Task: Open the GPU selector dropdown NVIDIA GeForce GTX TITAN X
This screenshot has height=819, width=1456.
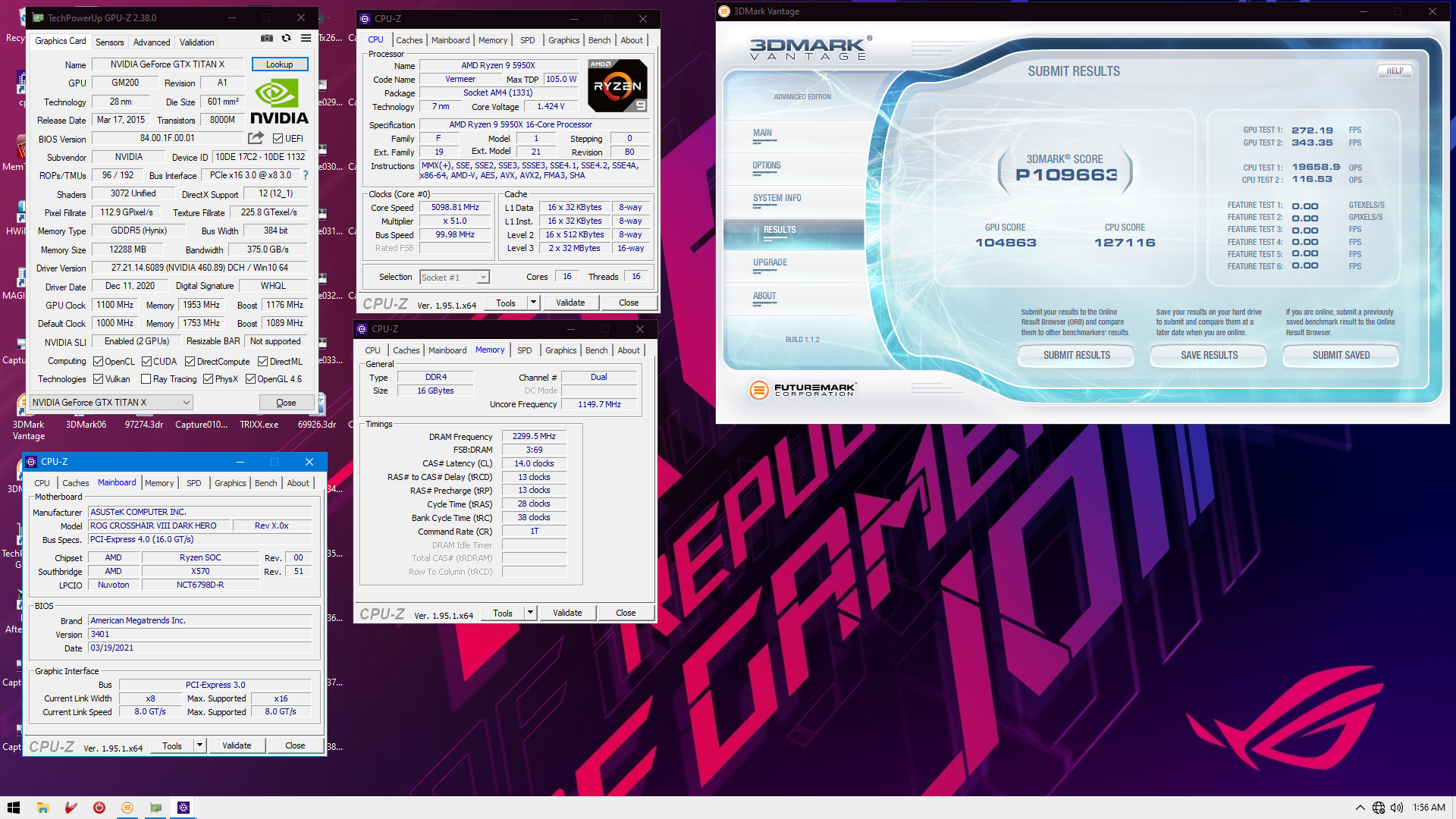Action: click(111, 403)
